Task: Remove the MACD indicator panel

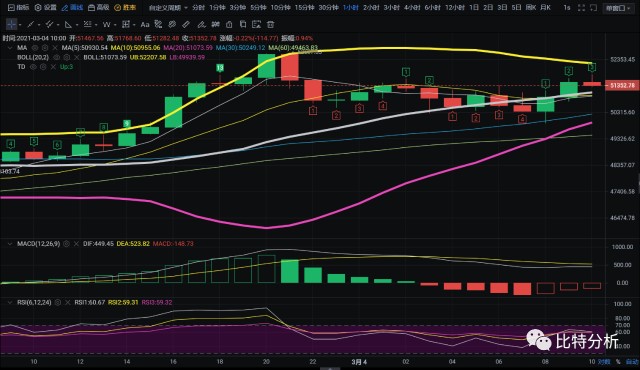Action: (76, 244)
